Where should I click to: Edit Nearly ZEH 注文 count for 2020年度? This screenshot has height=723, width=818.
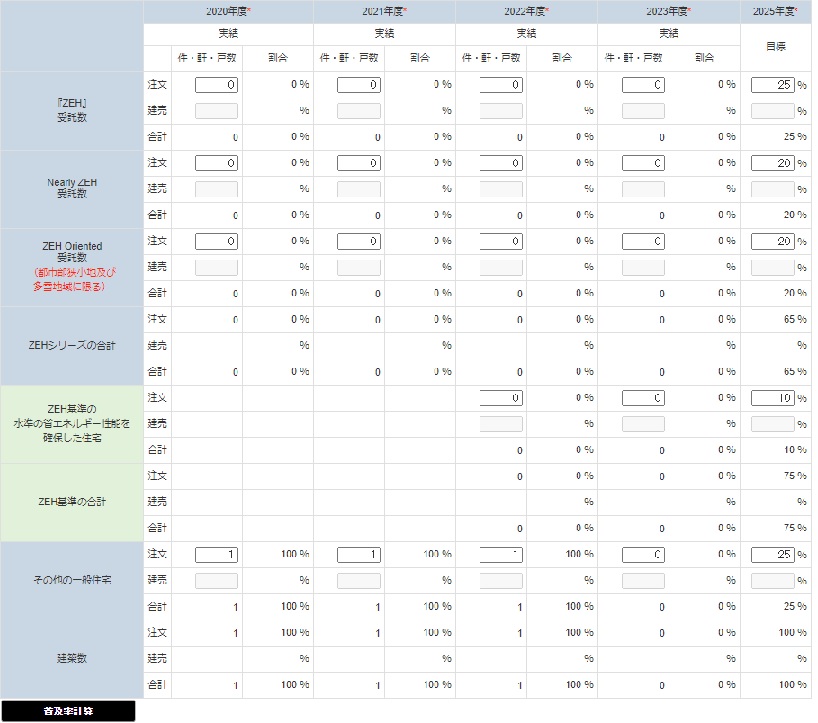(216, 163)
